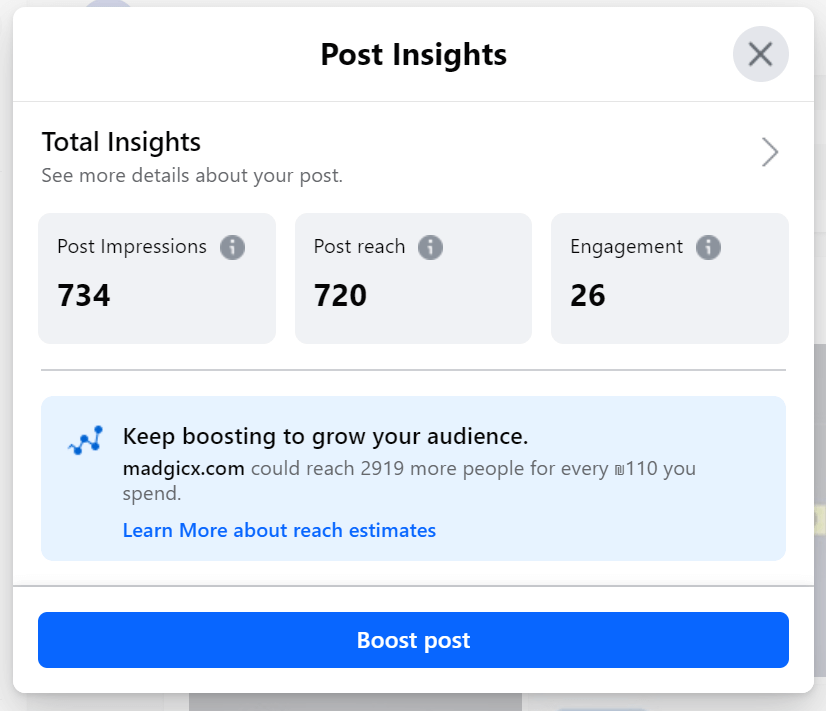Screen dimensions: 826x711
Task: Click 'Keep boosting to grow your audience' heading
Action: click(x=325, y=437)
